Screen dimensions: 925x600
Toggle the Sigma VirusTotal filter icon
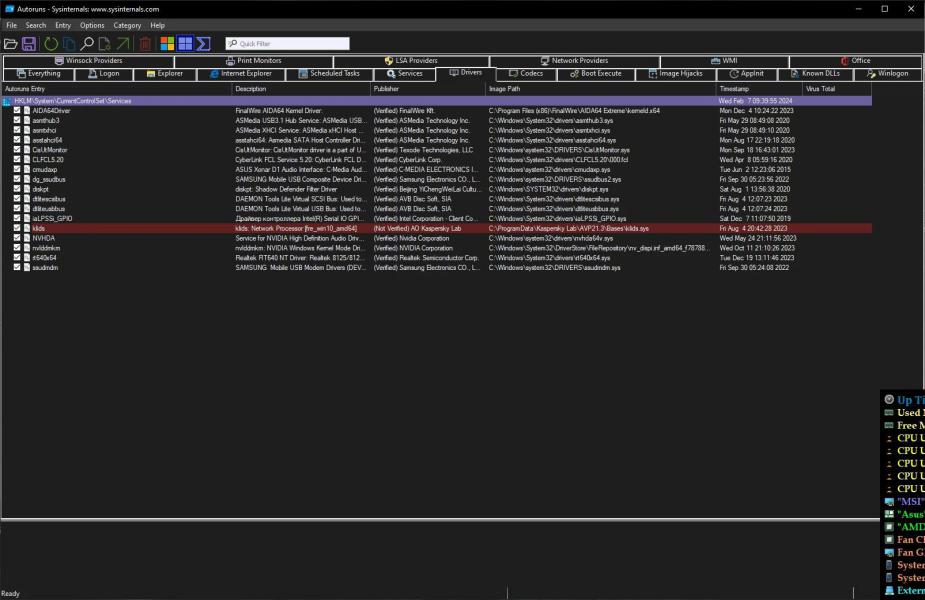pos(204,44)
